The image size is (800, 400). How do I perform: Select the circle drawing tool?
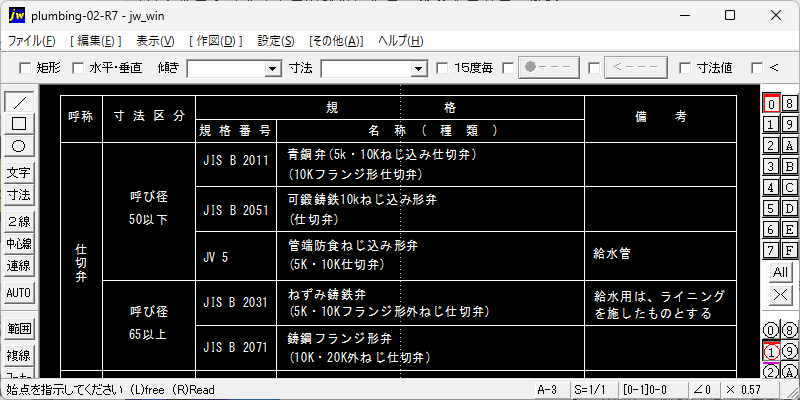point(19,145)
